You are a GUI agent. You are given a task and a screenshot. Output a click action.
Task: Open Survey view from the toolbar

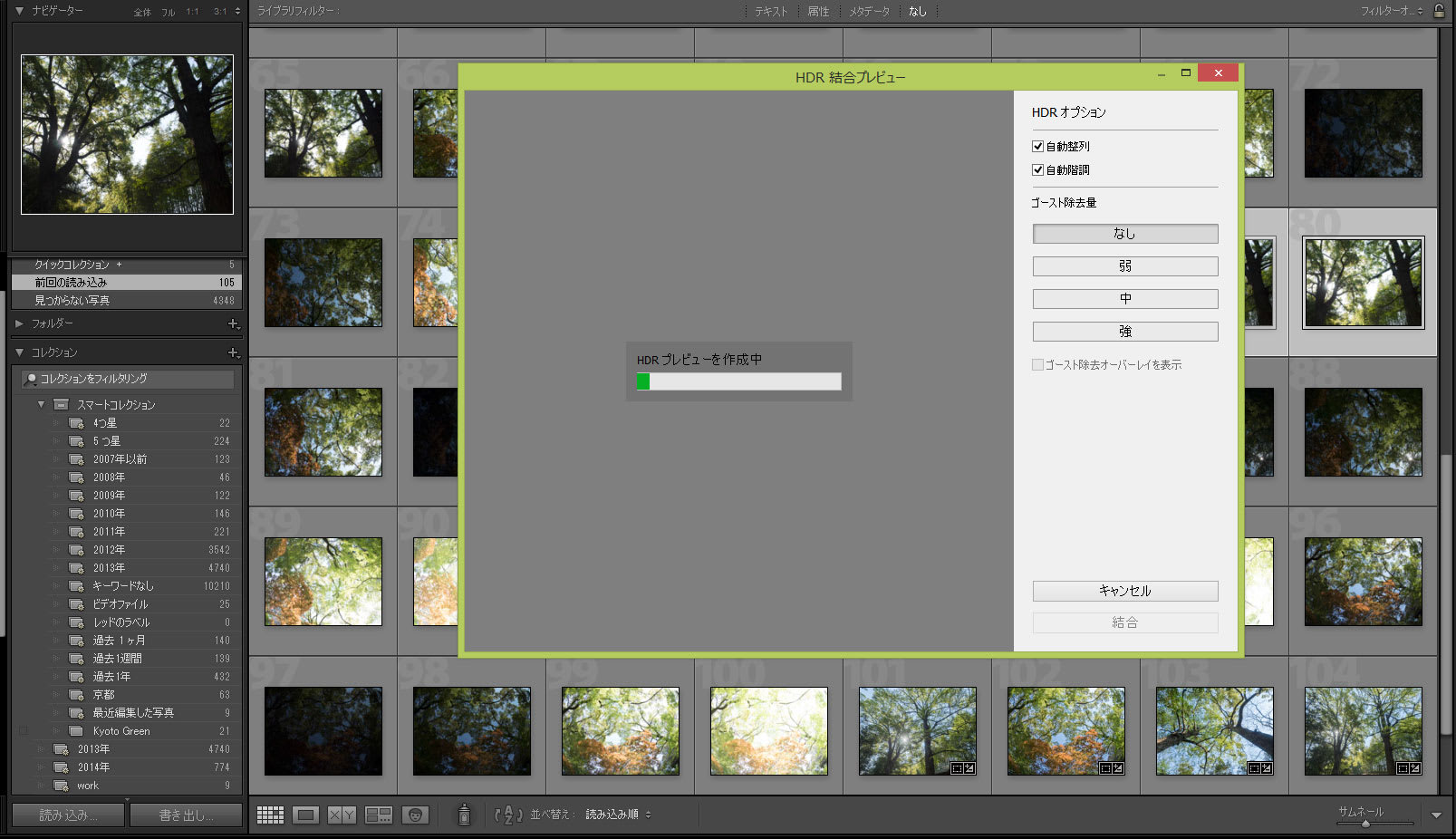pyautogui.click(x=378, y=815)
